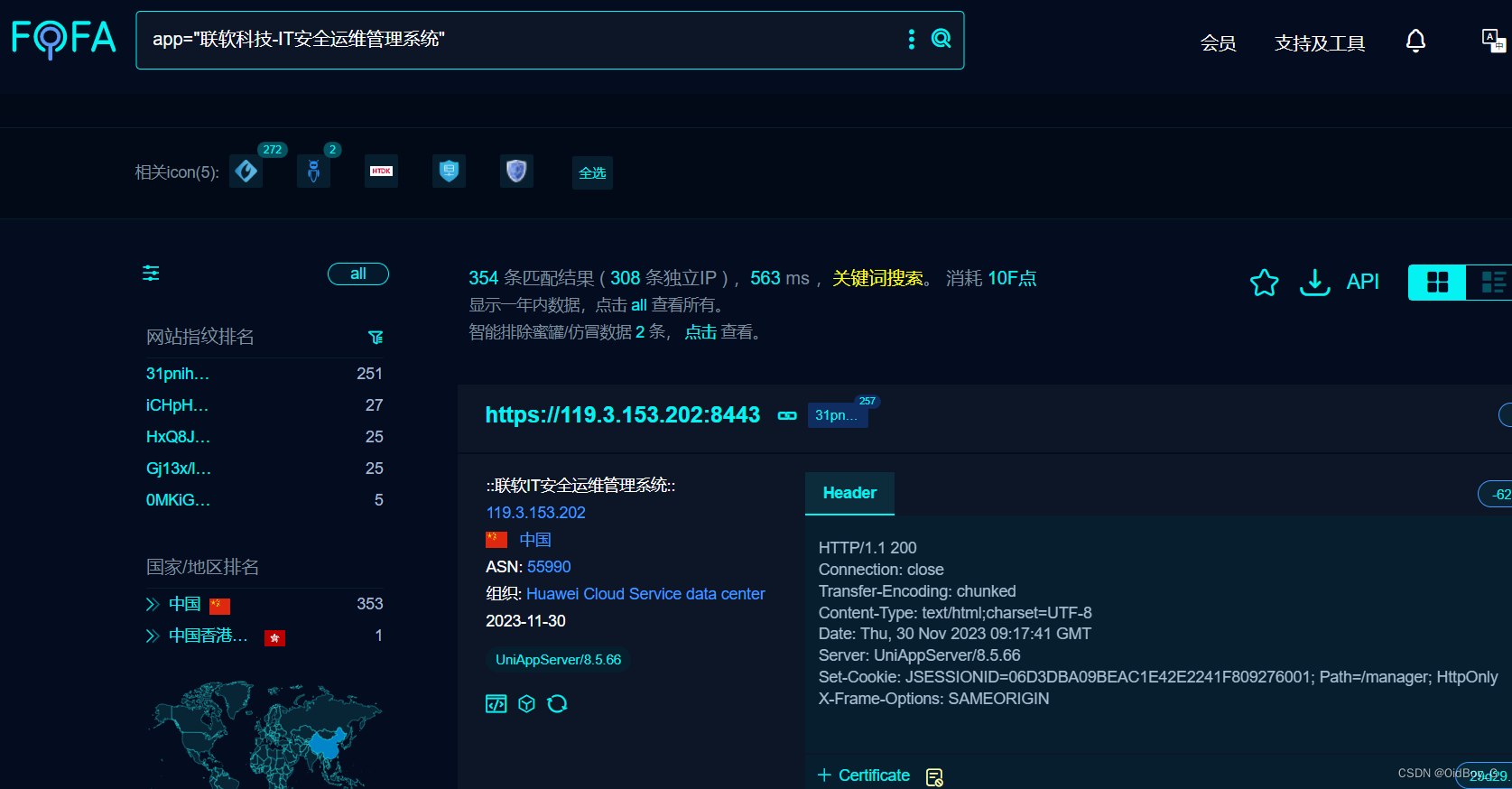Click 中国 country link in result
The height and width of the screenshot is (789, 1512).
coord(534,540)
